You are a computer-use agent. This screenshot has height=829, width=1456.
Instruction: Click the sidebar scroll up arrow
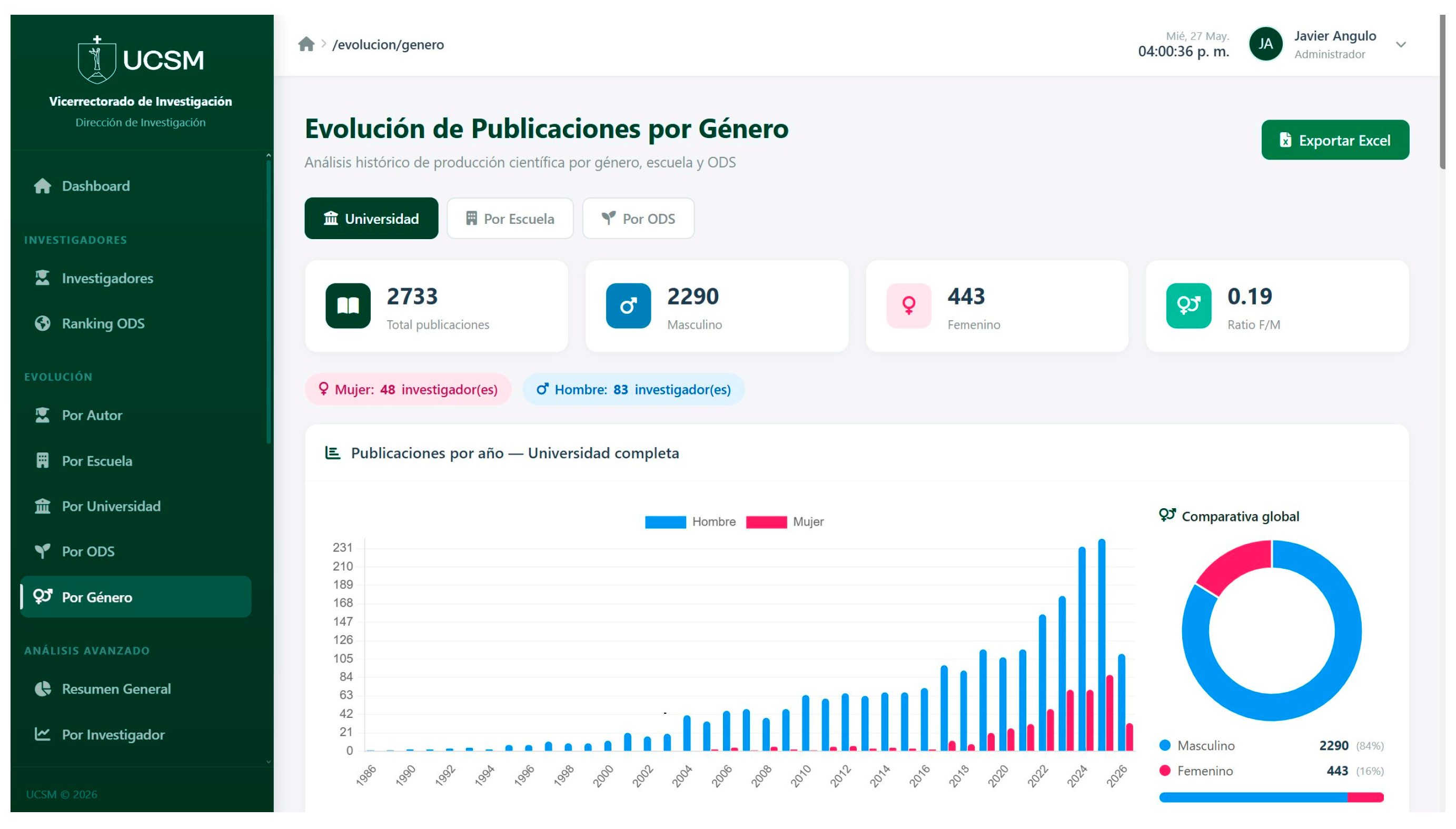point(268,155)
